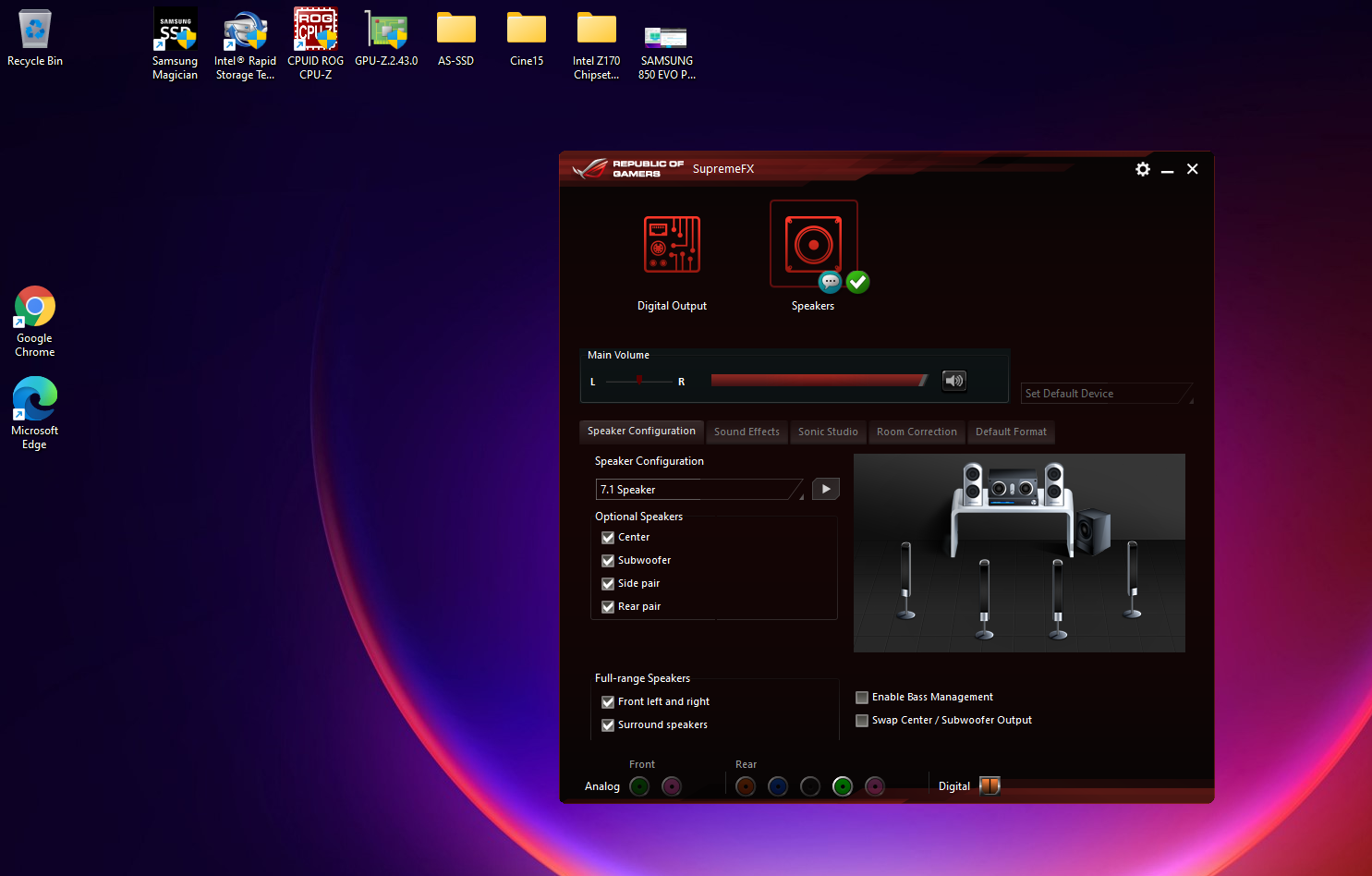
Task: Open SAMSUNG 850 EVO P... desktop icon
Action: (667, 52)
